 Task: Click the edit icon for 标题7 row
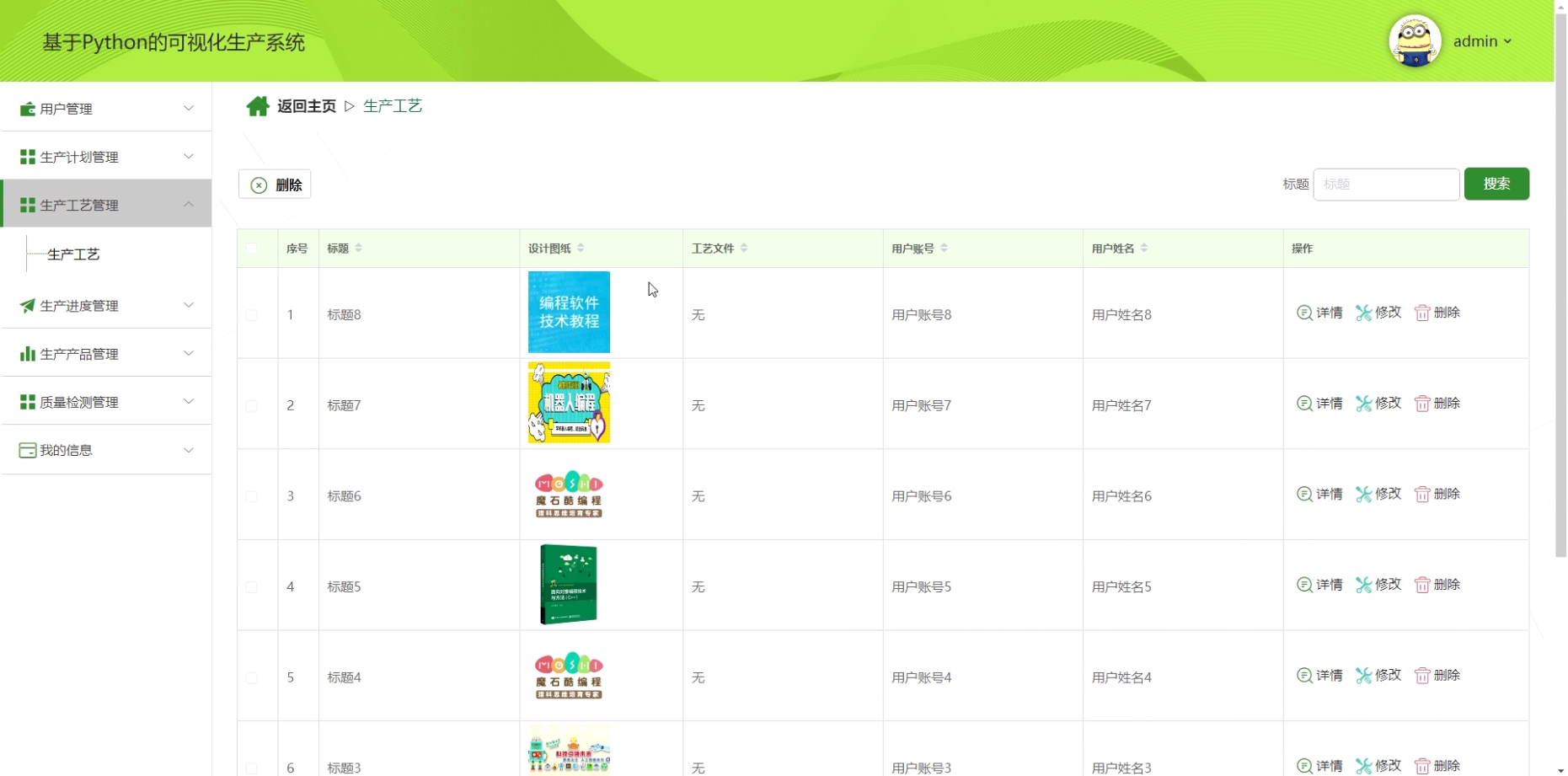(1363, 404)
